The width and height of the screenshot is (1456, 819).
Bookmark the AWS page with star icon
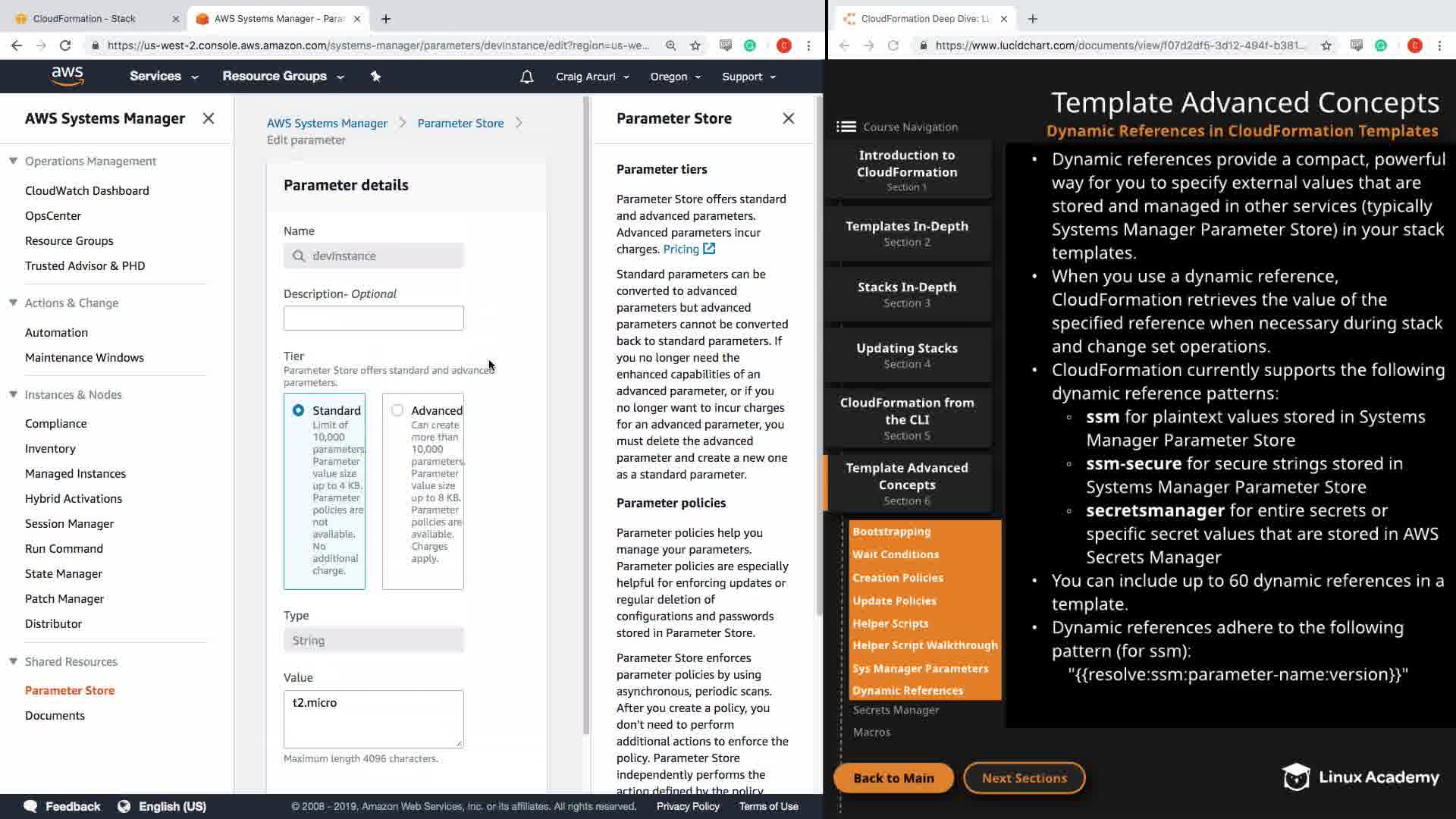click(x=695, y=45)
